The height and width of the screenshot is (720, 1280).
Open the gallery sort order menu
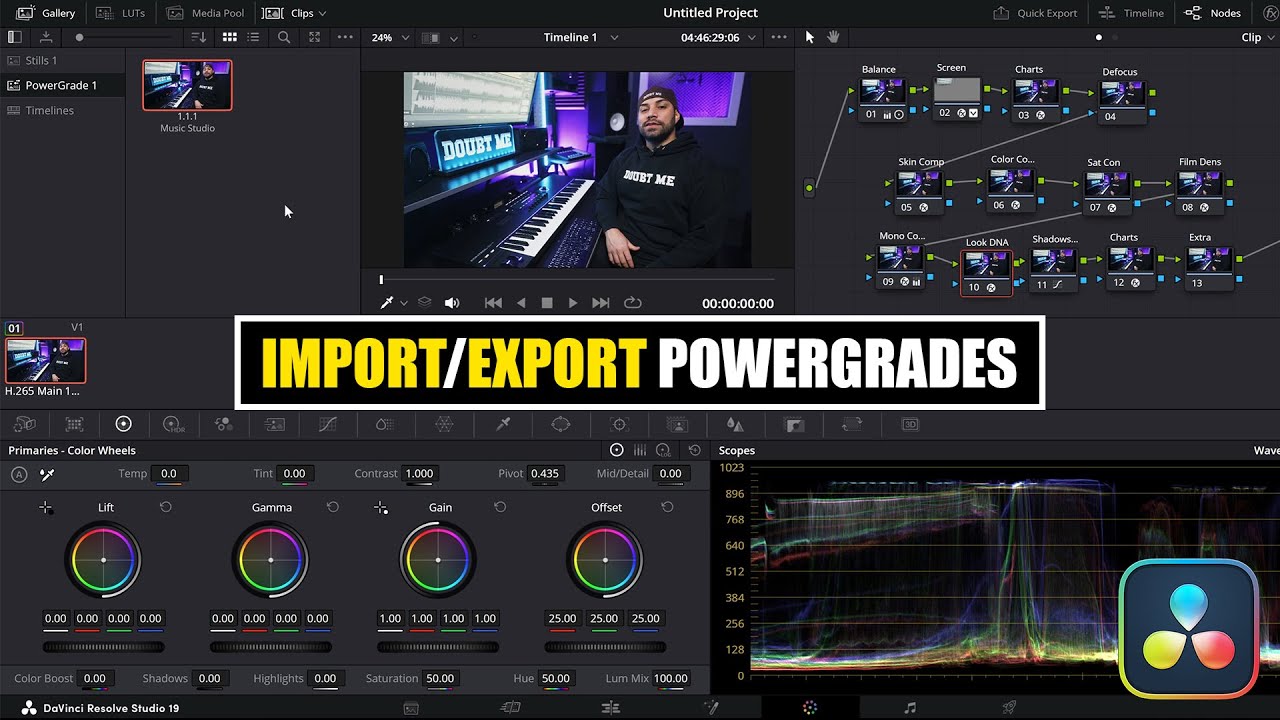199,37
